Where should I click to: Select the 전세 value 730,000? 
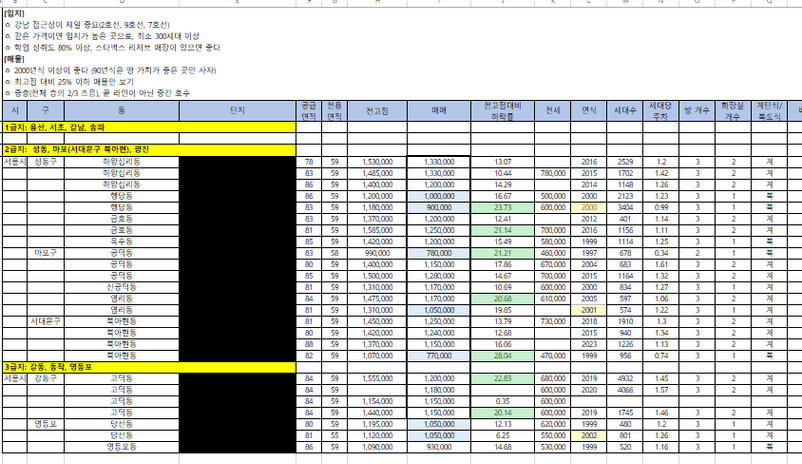[x=553, y=321]
